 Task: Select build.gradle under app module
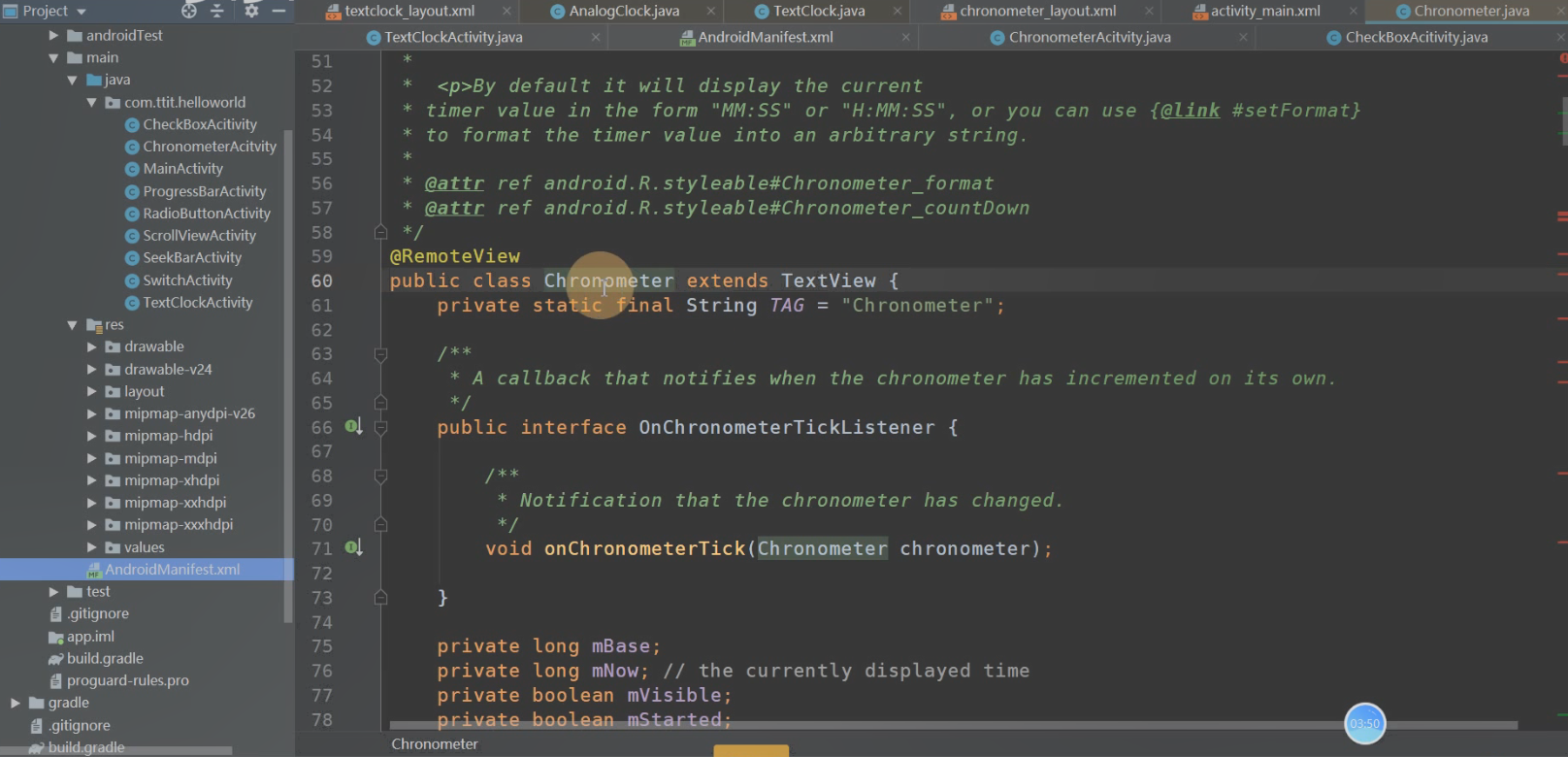click(x=105, y=658)
